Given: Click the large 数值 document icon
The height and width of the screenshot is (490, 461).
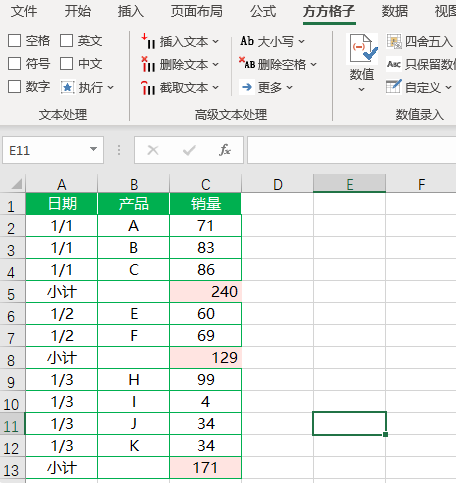Looking at the screenshot, I should coord(363,49).
